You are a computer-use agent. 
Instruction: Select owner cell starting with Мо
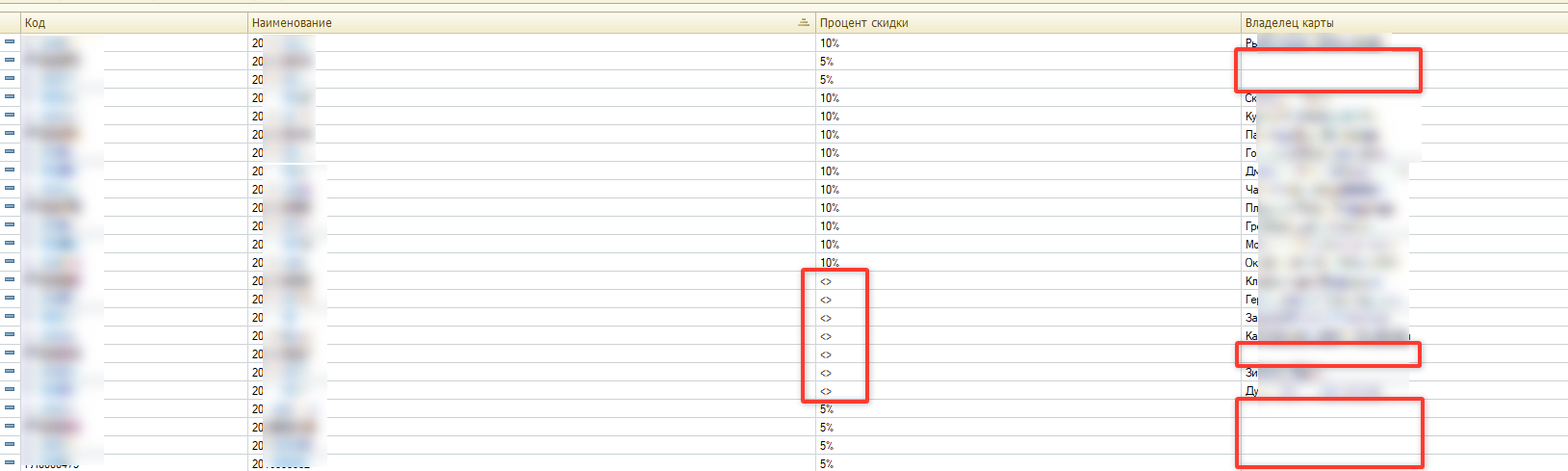coord(1404,245)
